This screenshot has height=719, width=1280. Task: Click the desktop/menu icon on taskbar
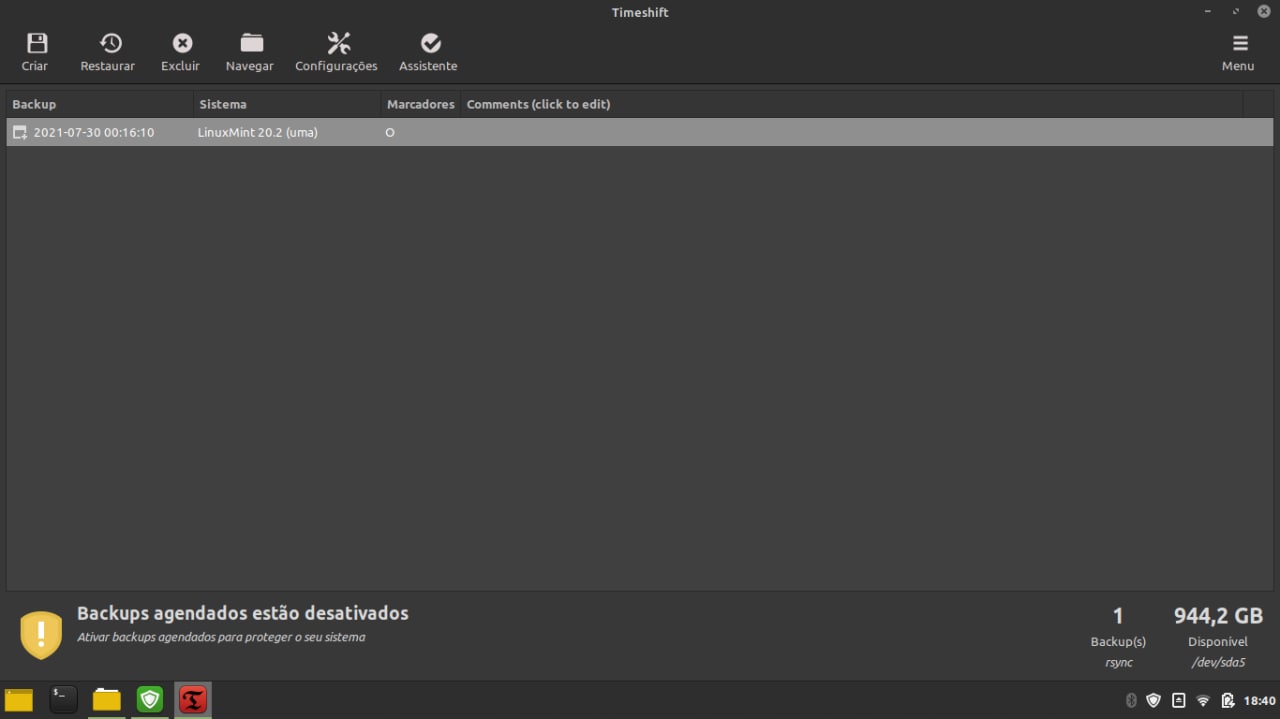tap(19, 700)
